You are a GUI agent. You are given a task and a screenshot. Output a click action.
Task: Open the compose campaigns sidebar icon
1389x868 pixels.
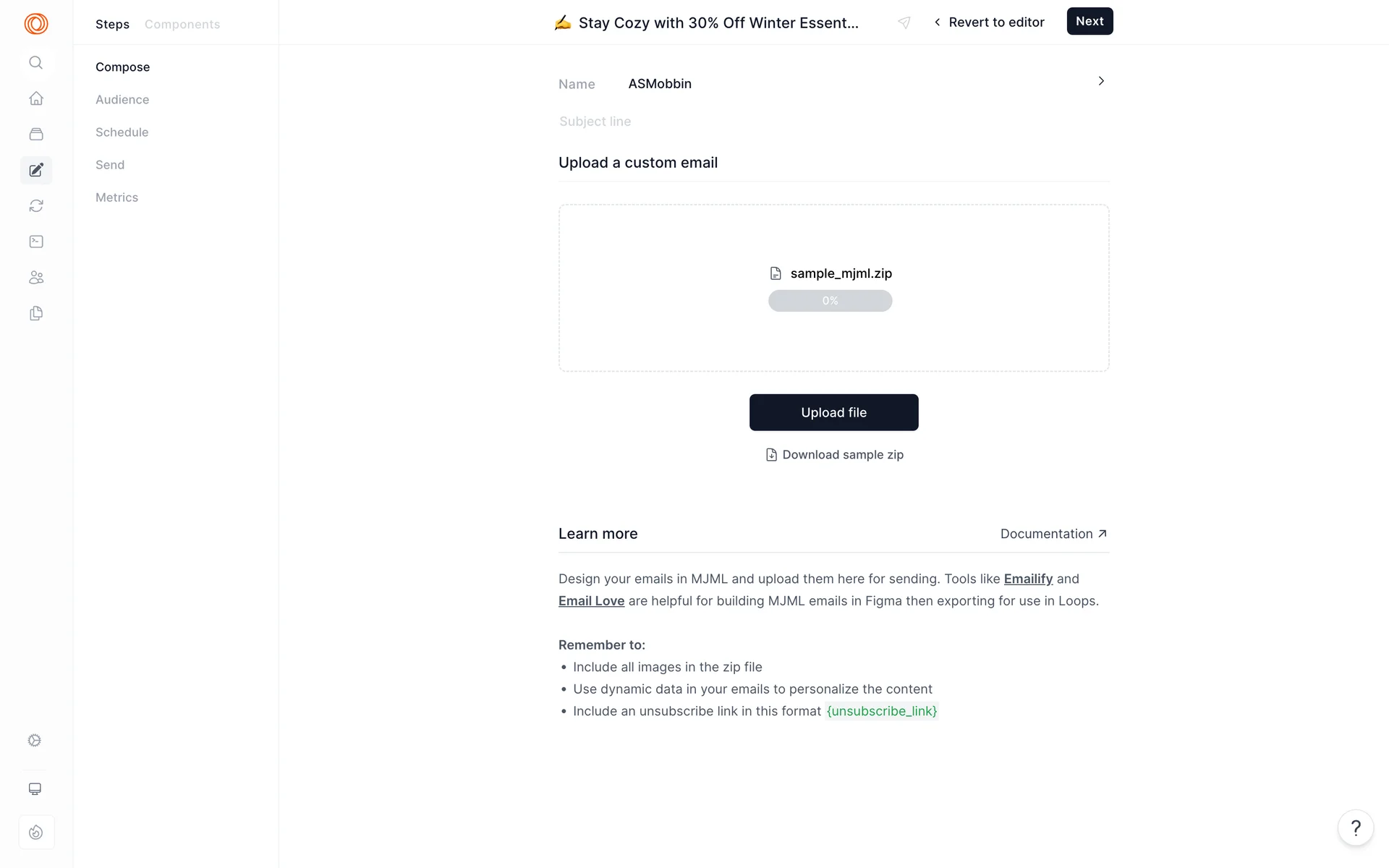point(36,170)
